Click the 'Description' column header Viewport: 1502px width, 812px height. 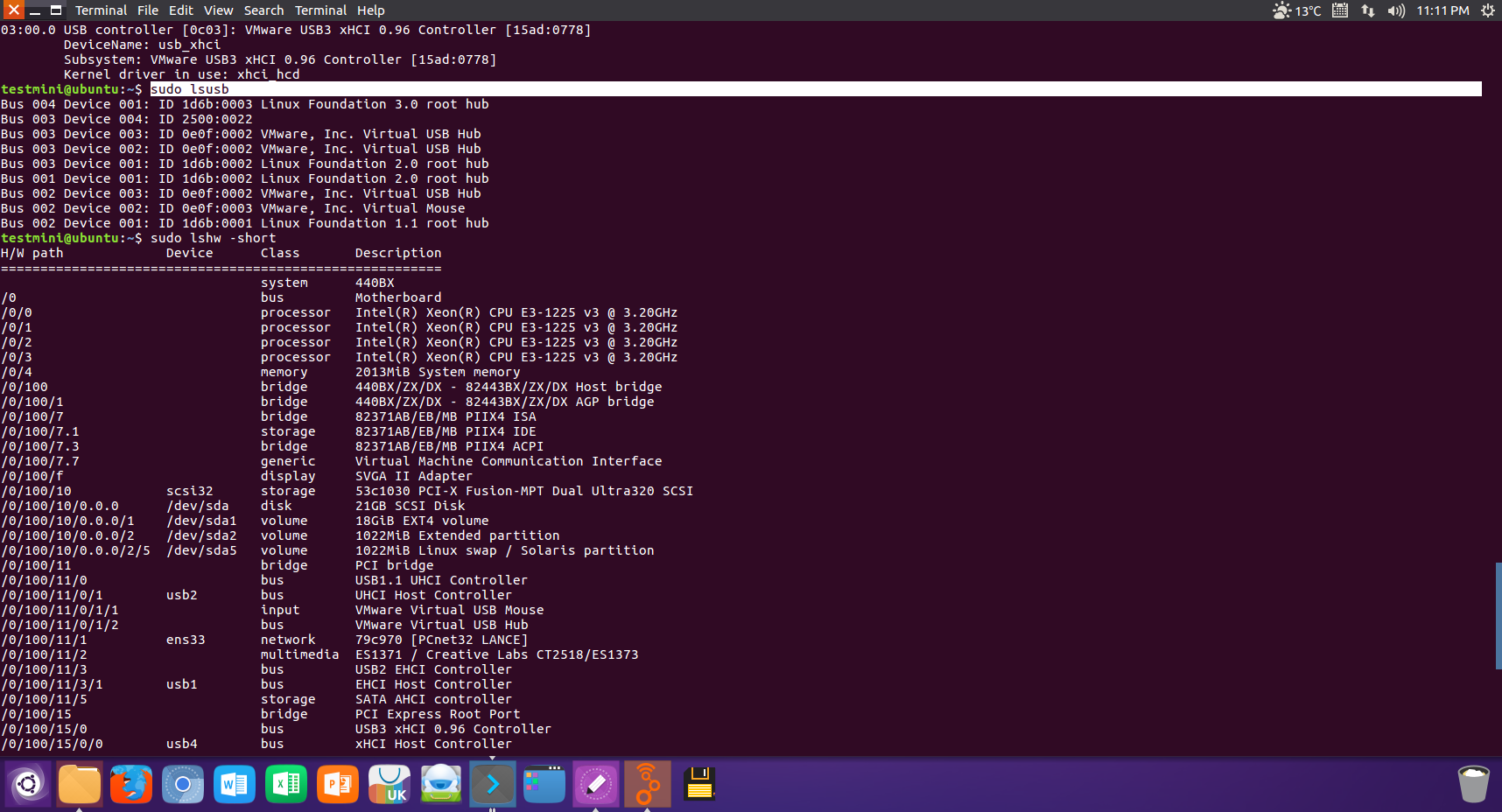[x=398, y=253]
